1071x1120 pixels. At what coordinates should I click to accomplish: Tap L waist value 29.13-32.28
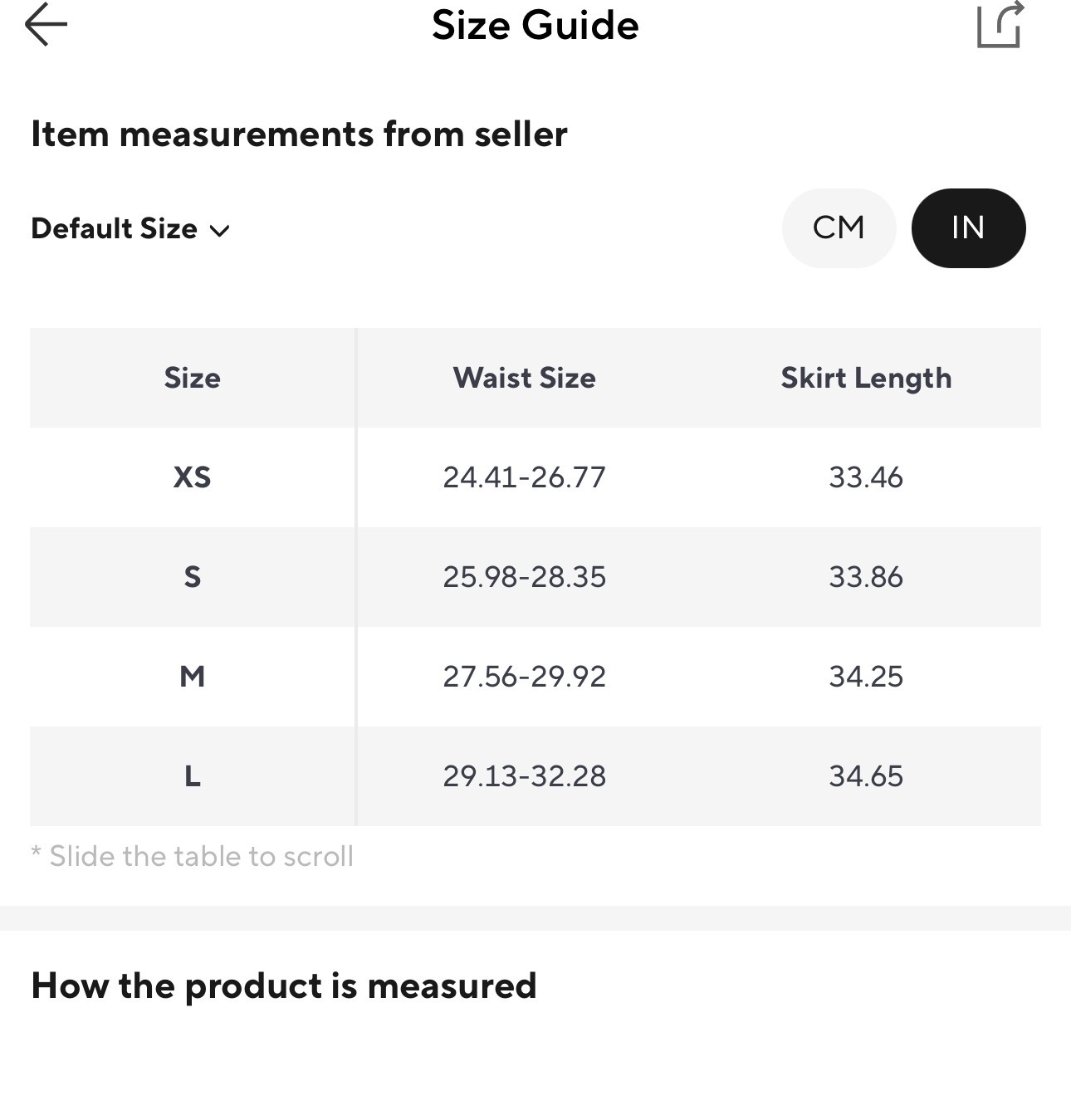pos(524,776)
